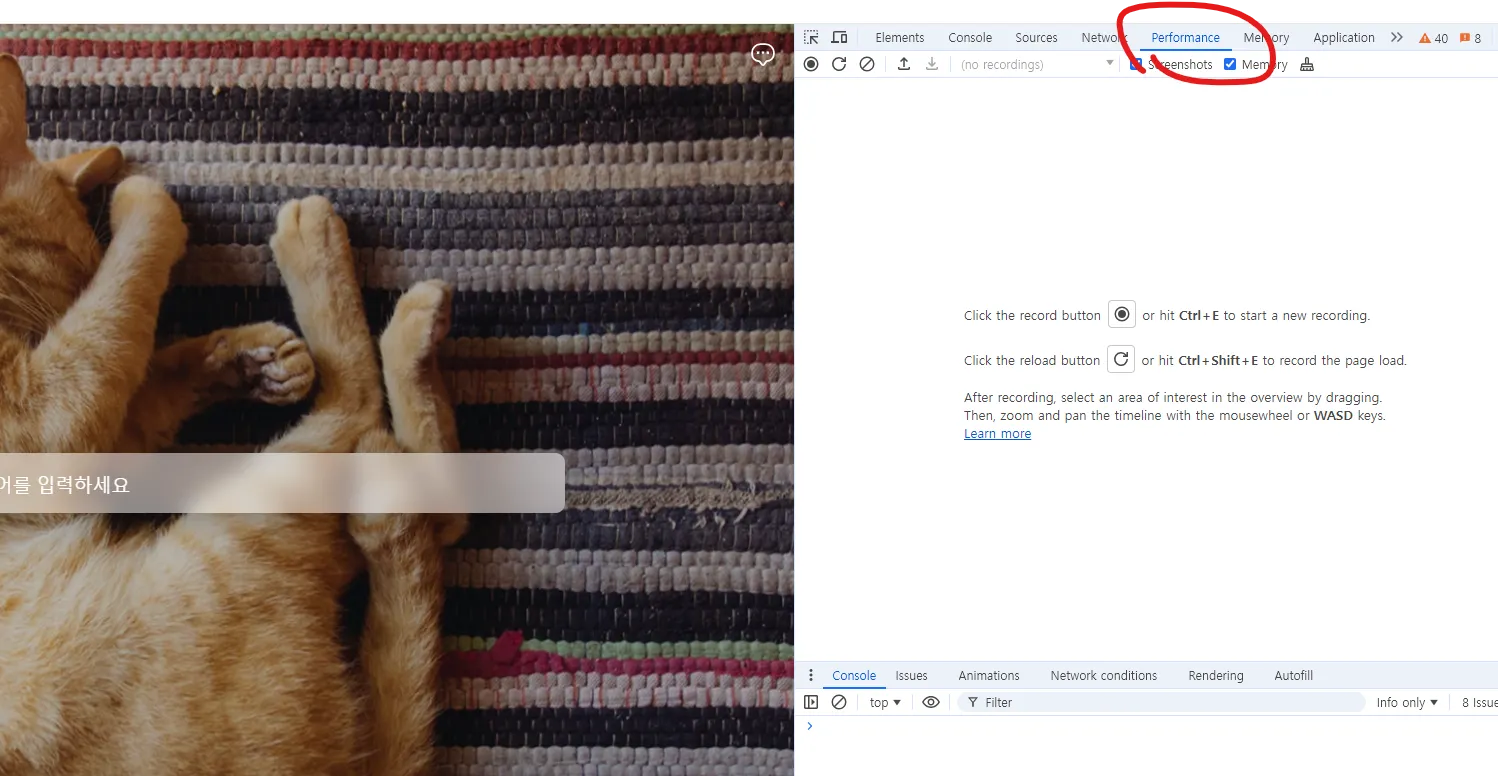Show the console sidebar
This screenshot has height=776, width=1498.
click(811, 702)
